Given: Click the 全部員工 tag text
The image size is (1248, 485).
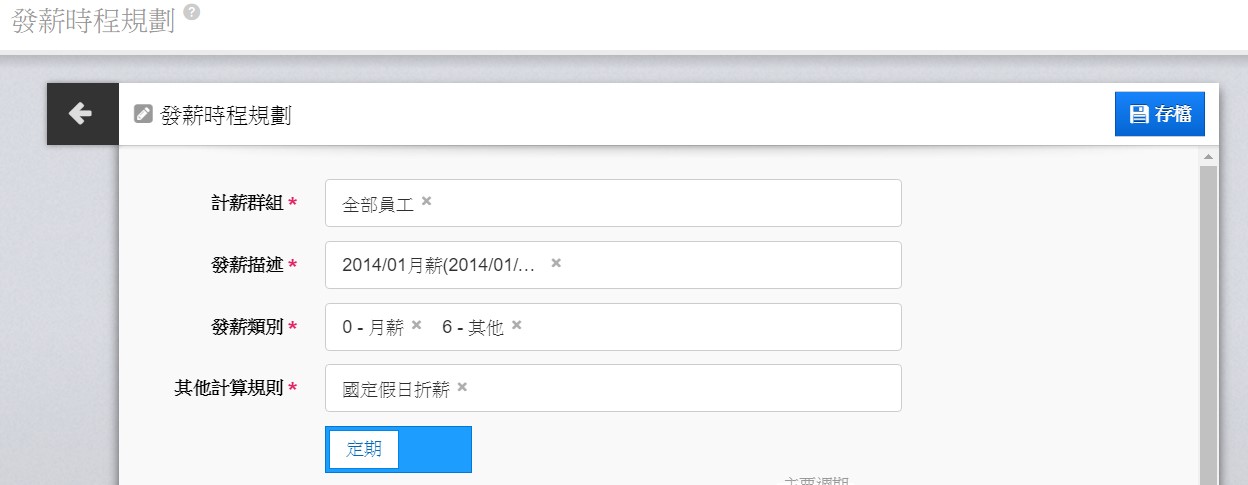Looking at the screenshot, I should pyautogui.click(x=377, y=204).
